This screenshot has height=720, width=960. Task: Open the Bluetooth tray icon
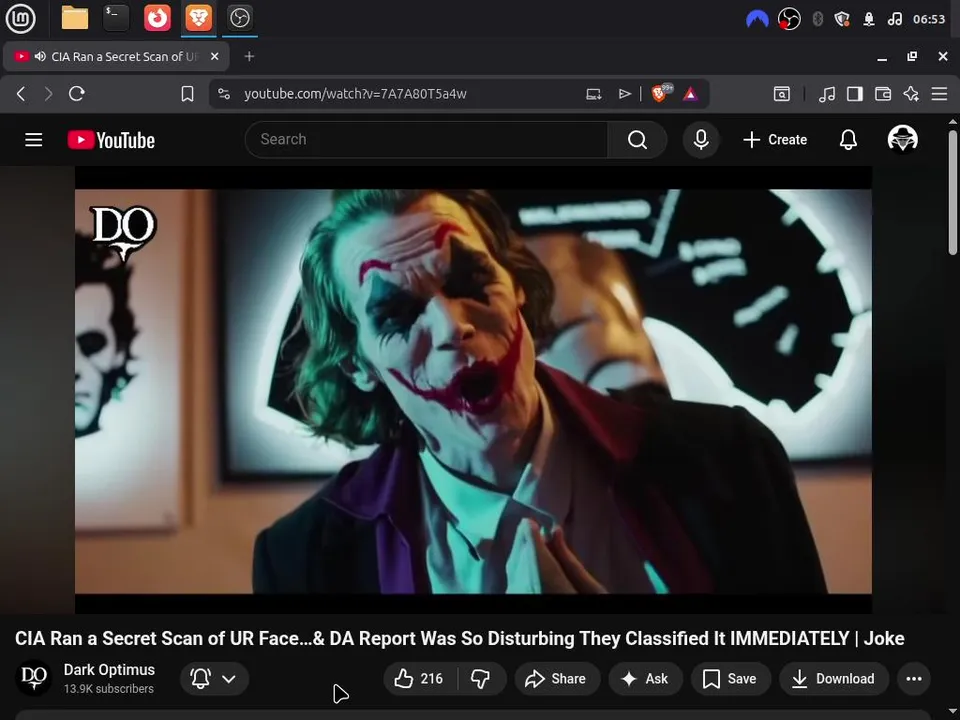tap(817, 19)
